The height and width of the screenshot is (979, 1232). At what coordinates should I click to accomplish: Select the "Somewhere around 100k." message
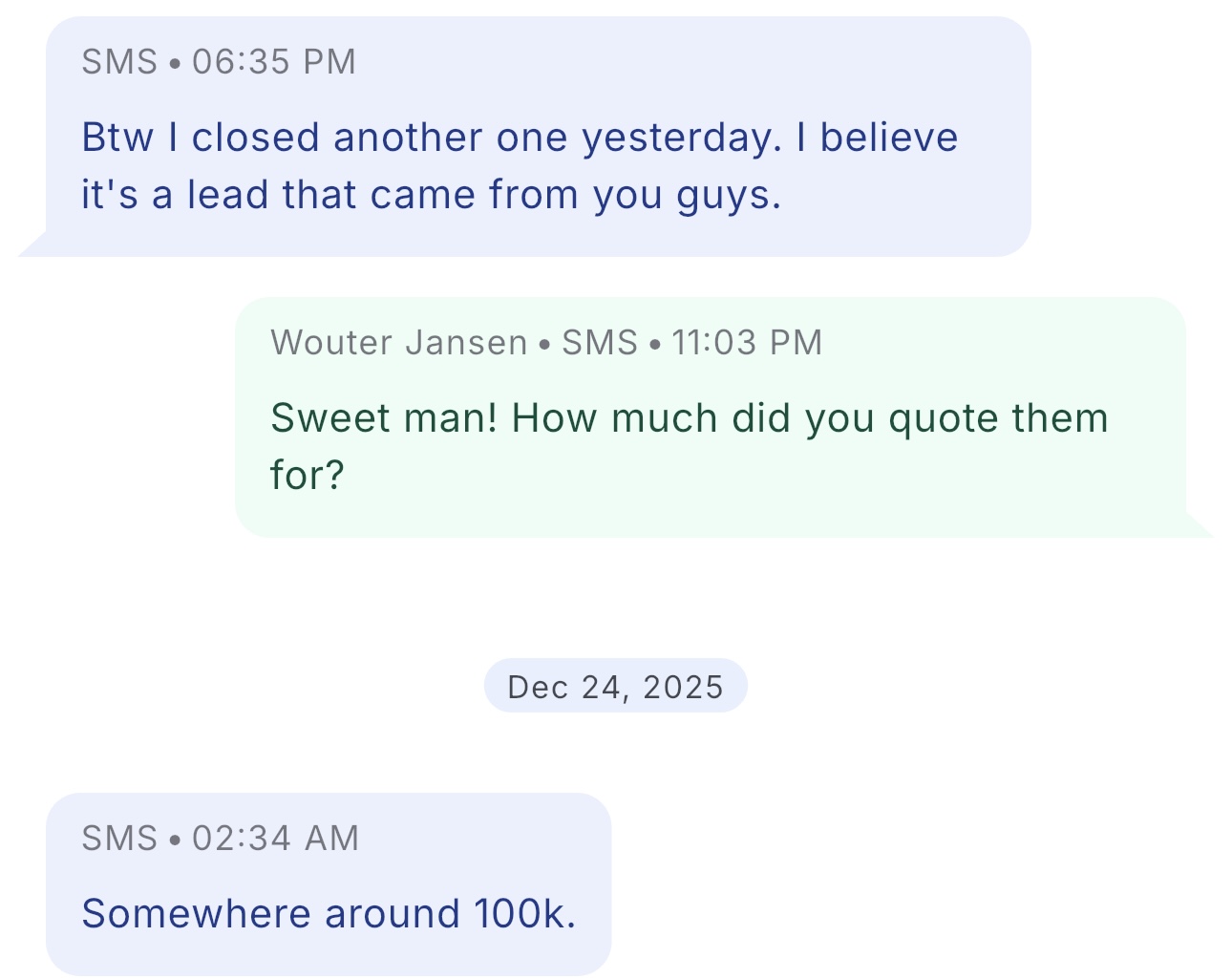coord(329,914)
